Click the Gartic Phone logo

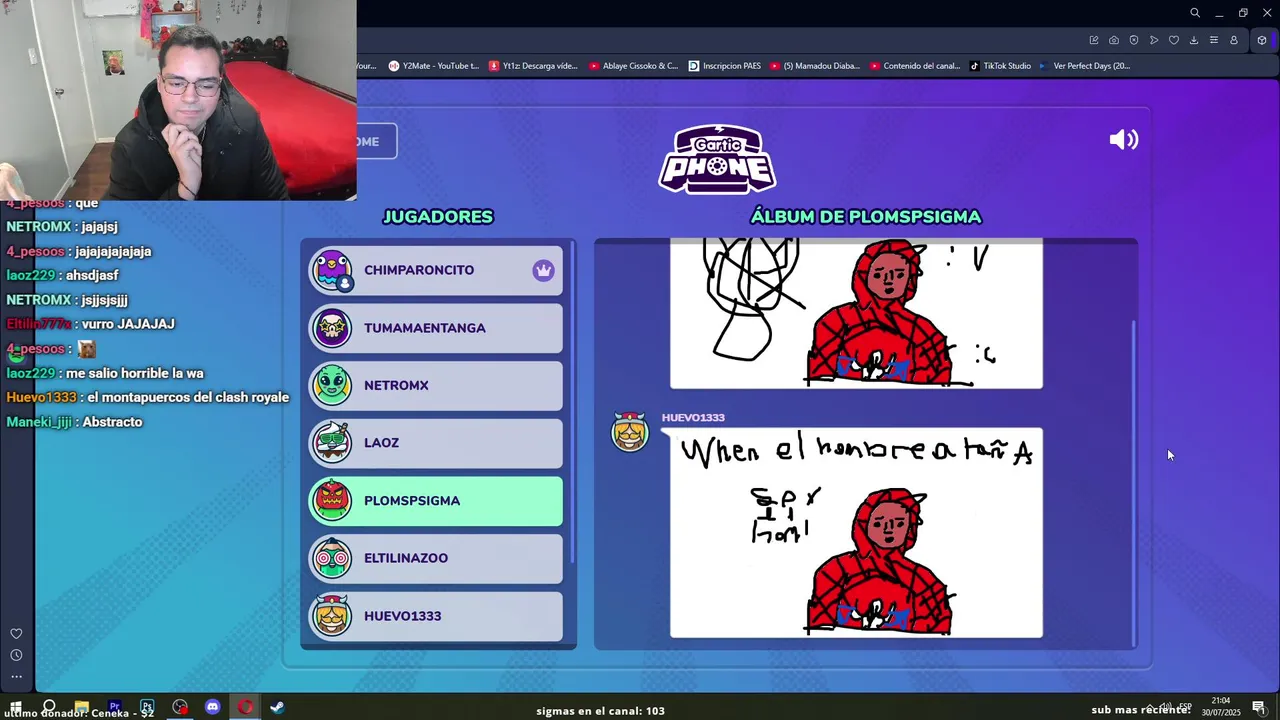pos(717,159)
